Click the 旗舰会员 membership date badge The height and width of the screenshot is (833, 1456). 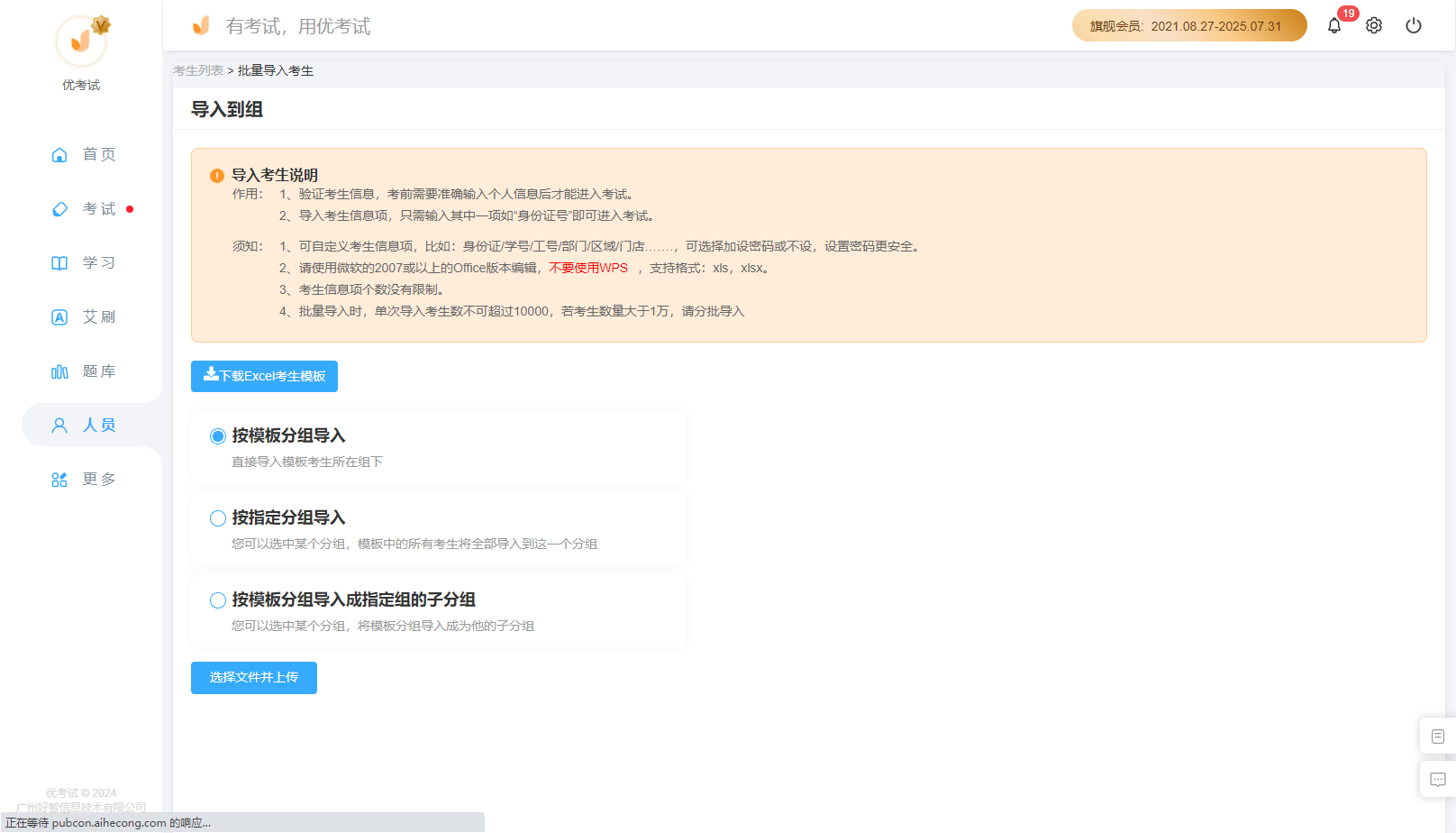point(1189,25)
